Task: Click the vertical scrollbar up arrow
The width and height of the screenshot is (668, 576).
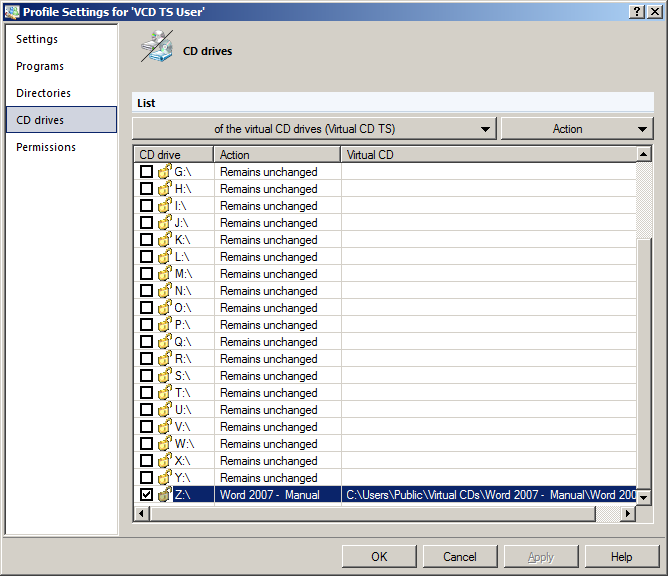Action: (644, 155)
